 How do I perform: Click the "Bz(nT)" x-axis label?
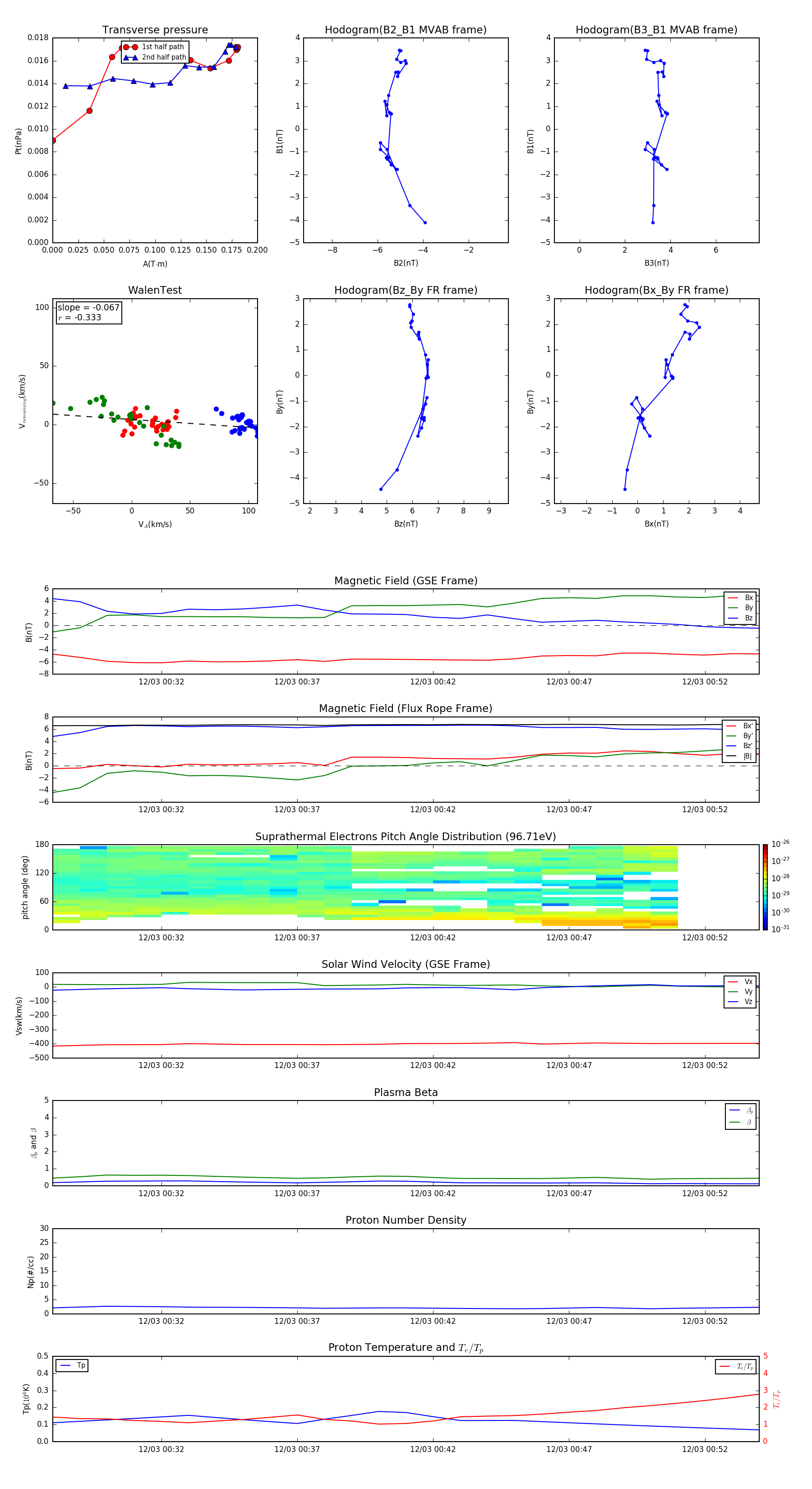pyautogui.click(x=406, y=524)
